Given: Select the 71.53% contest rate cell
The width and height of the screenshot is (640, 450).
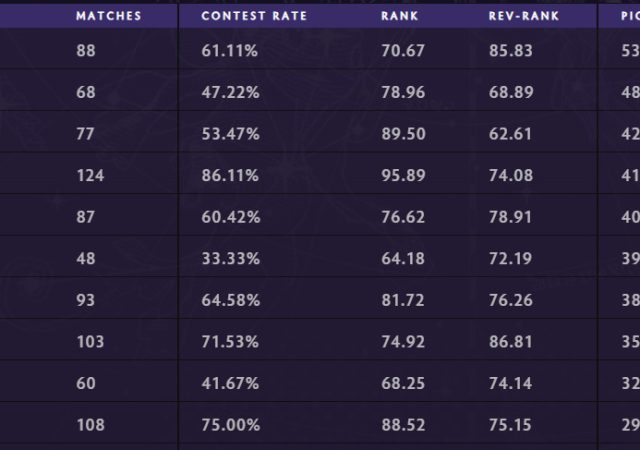Looking at the screenshot, I should 230,341.
